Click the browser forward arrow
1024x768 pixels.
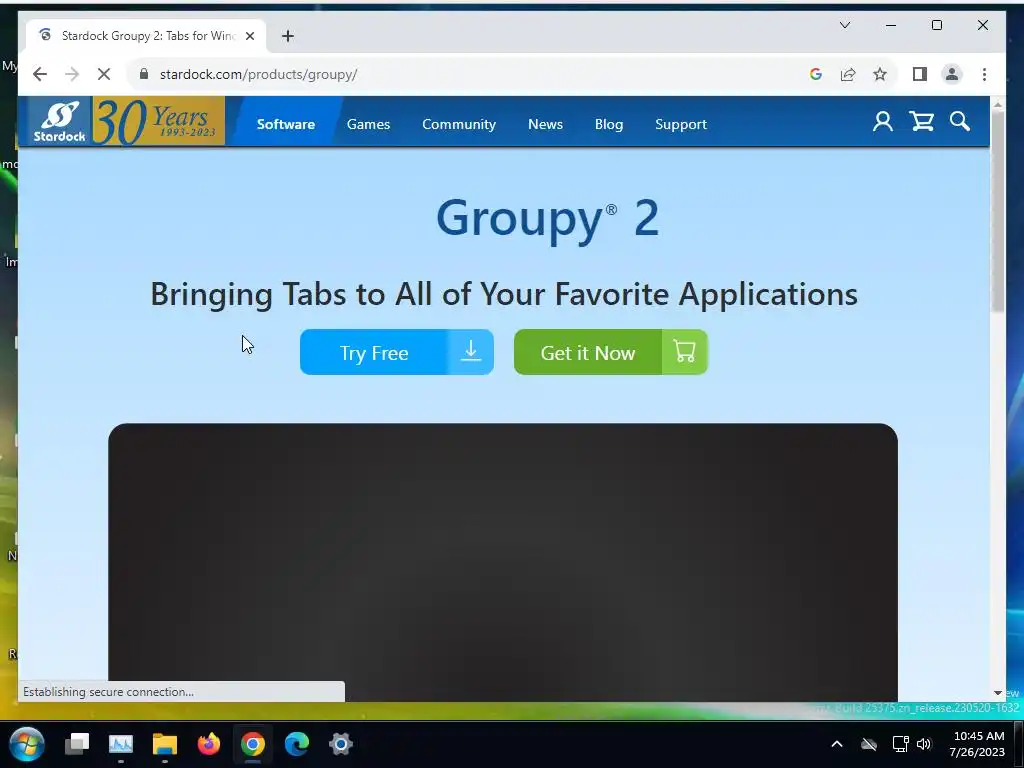pyautogui.click(x=72, y=74)
